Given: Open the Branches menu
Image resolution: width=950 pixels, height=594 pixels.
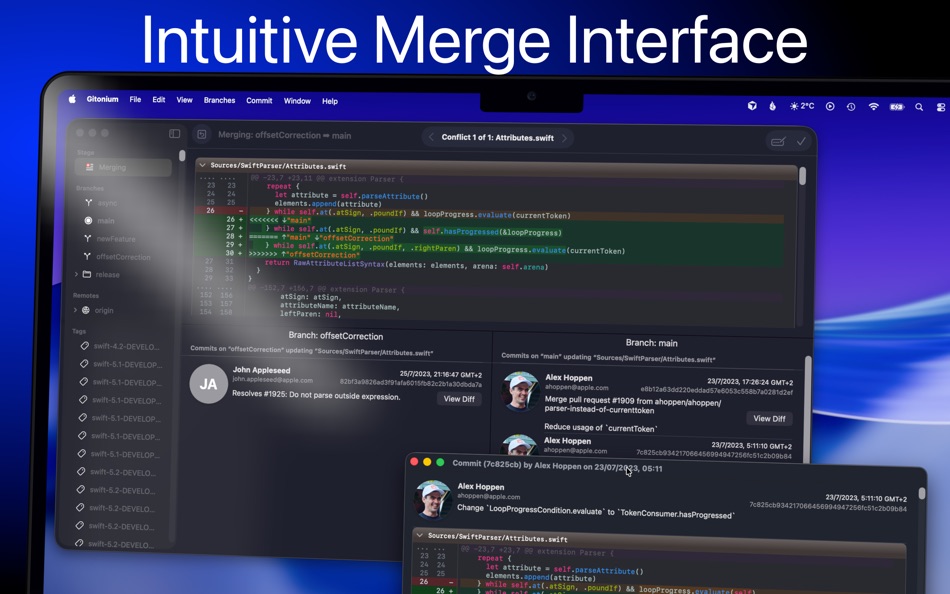Looking at the screenshot, I should click(219, 100).
